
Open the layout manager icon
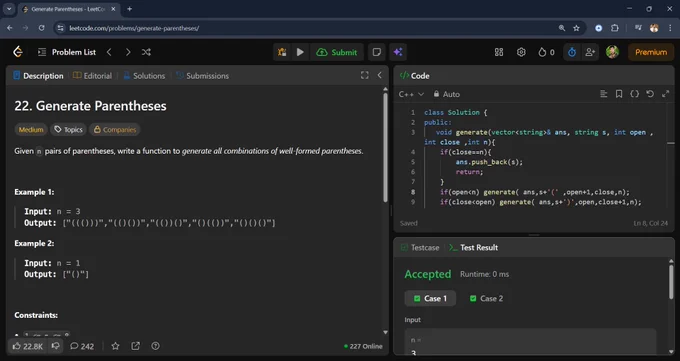[499, 52]
